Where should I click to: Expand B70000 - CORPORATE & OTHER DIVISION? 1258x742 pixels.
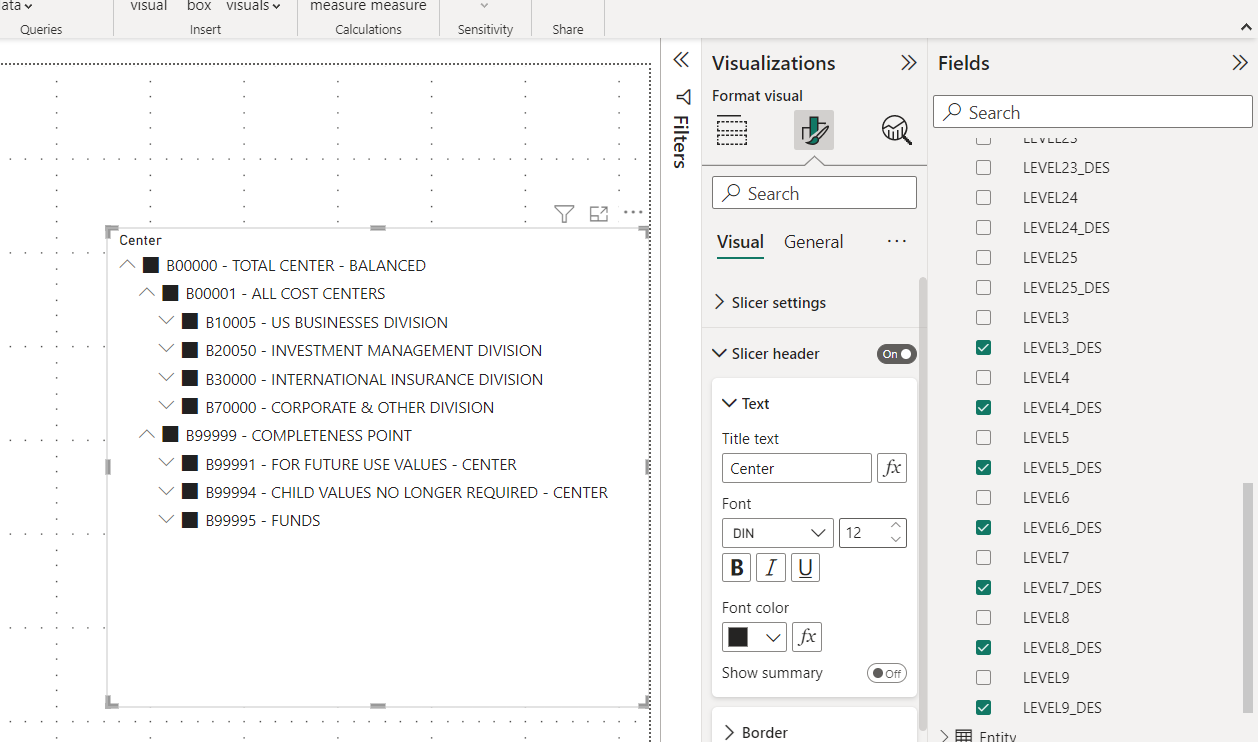(x=167, y=407)
